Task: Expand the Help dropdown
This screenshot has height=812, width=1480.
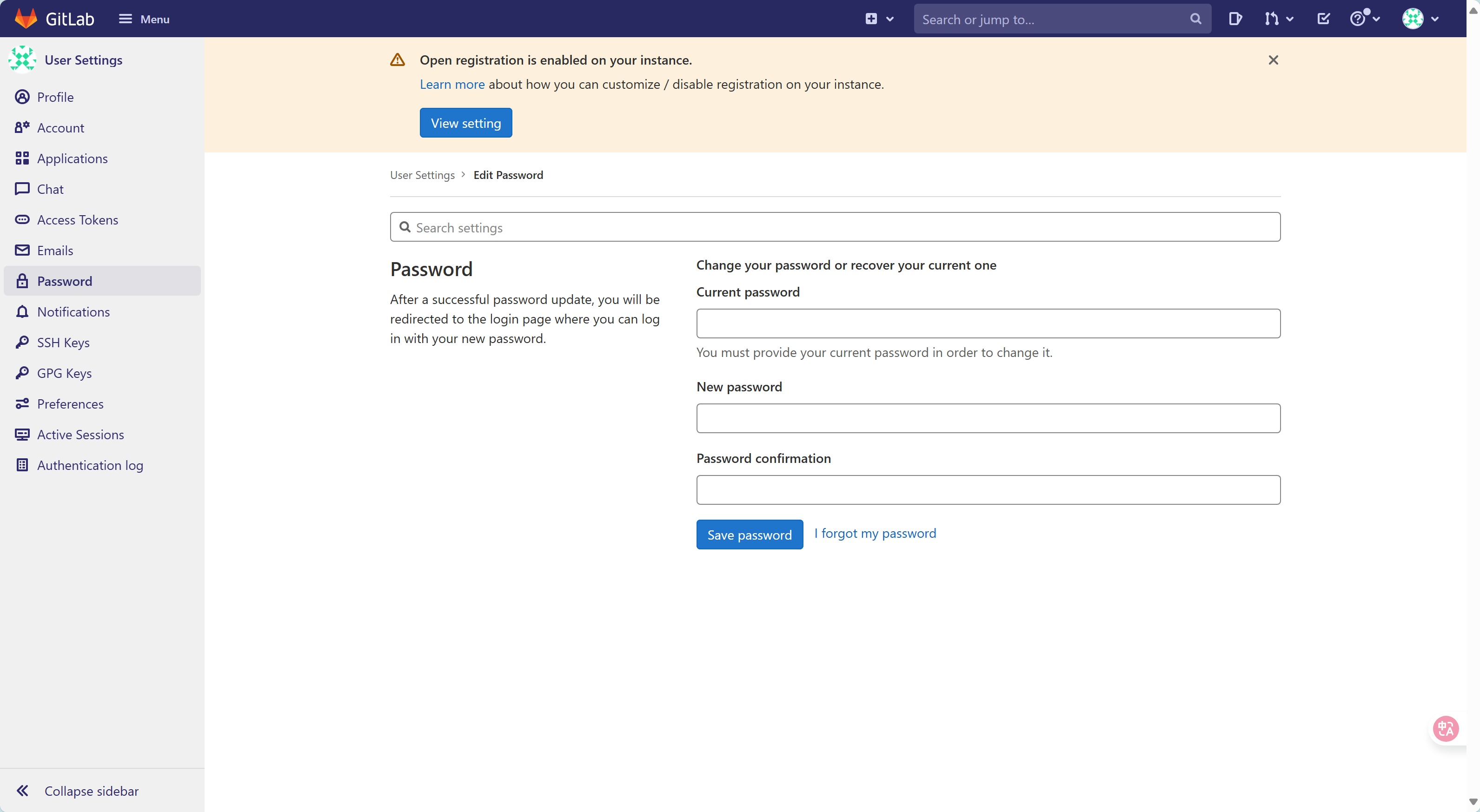Action: tap(1365, 19)
